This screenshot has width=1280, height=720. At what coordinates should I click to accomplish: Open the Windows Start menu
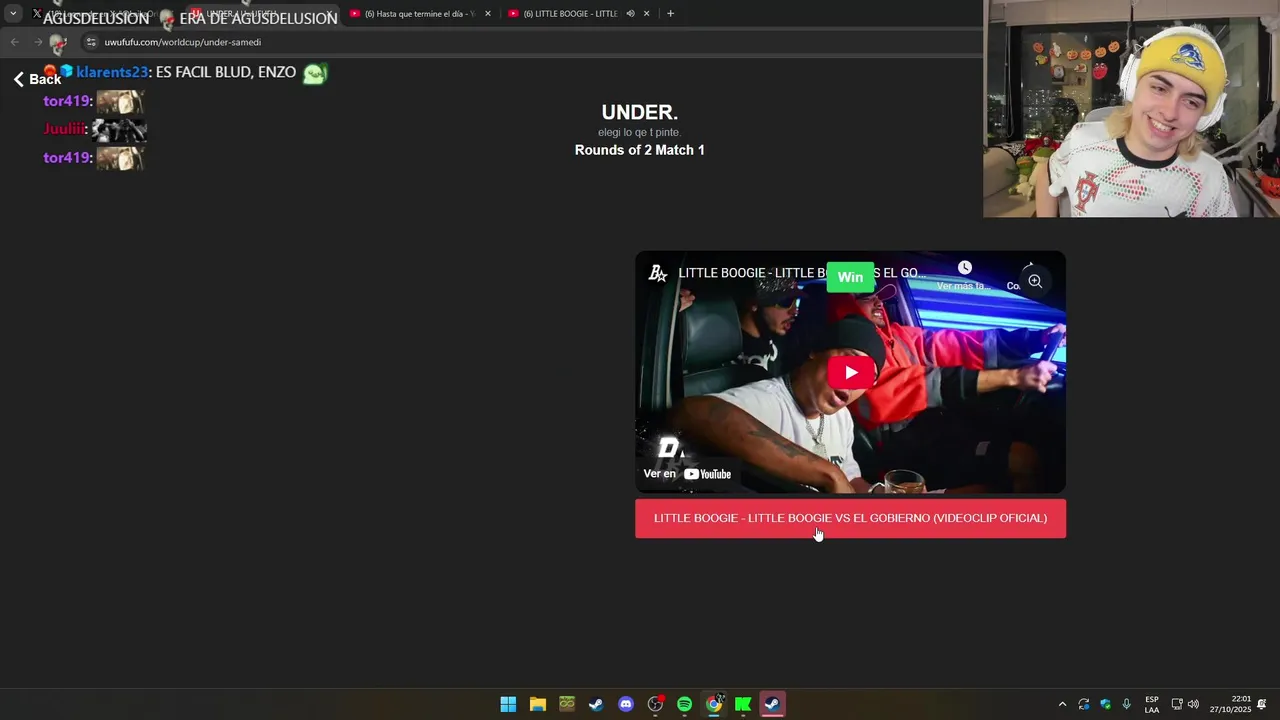point(508,704)
